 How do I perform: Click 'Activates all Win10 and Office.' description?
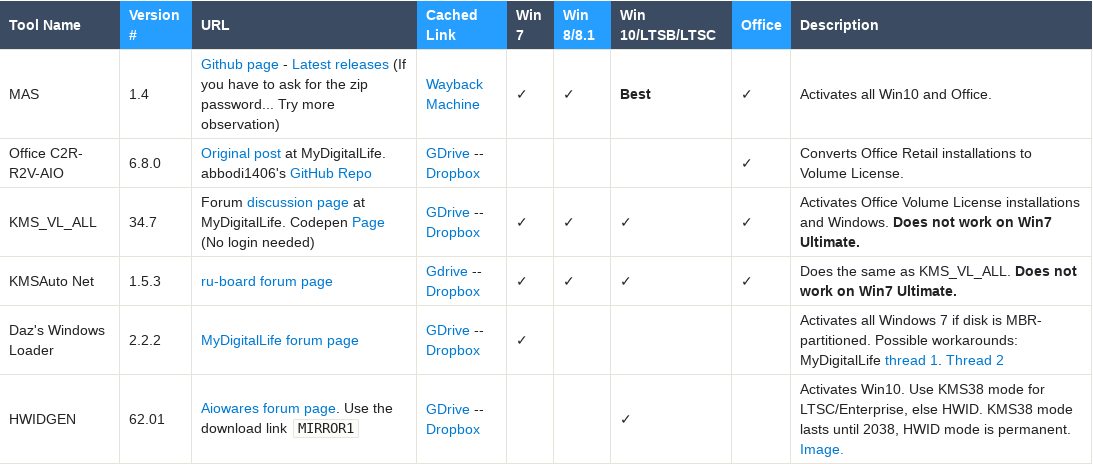[x=895, y=94]
